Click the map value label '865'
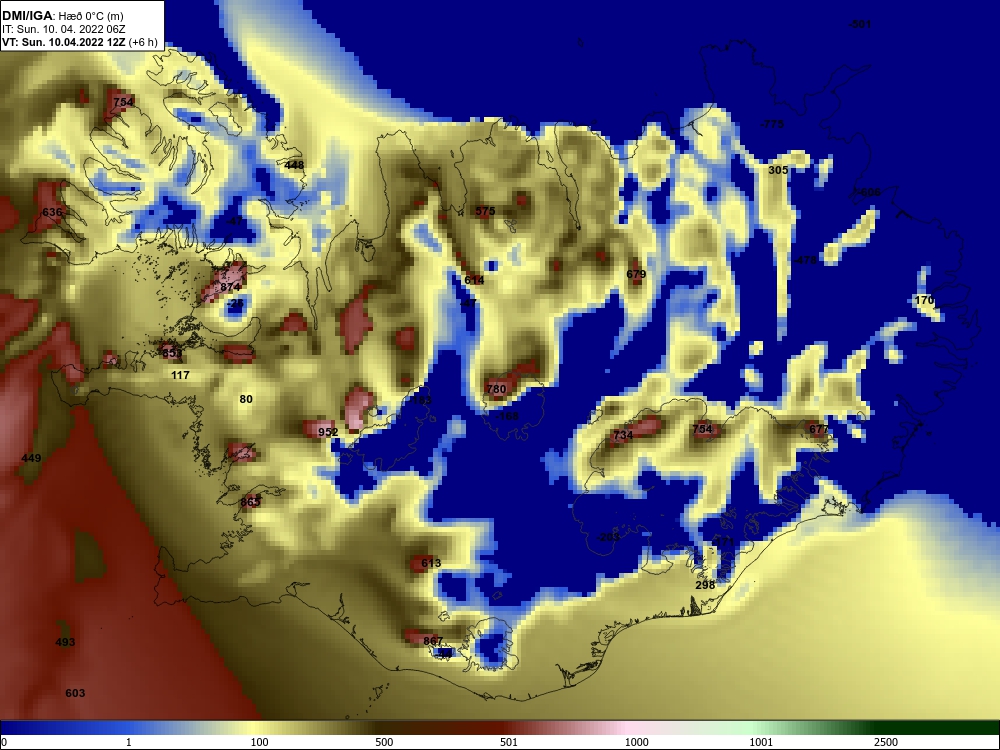1000x750 pixels. click(251, 502)
